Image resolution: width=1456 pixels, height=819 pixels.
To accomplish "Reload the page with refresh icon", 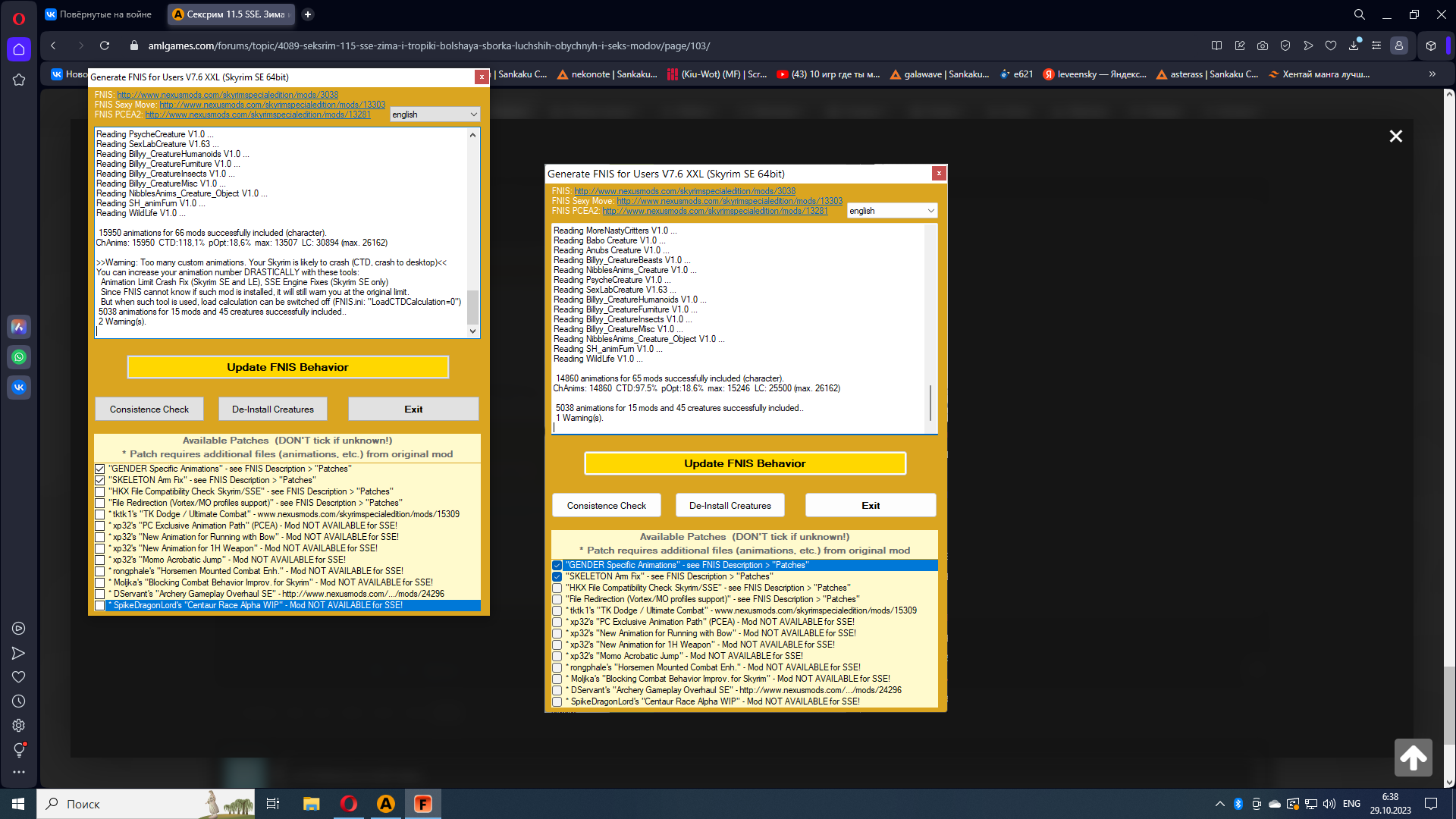I will click(x=105, y=45).
